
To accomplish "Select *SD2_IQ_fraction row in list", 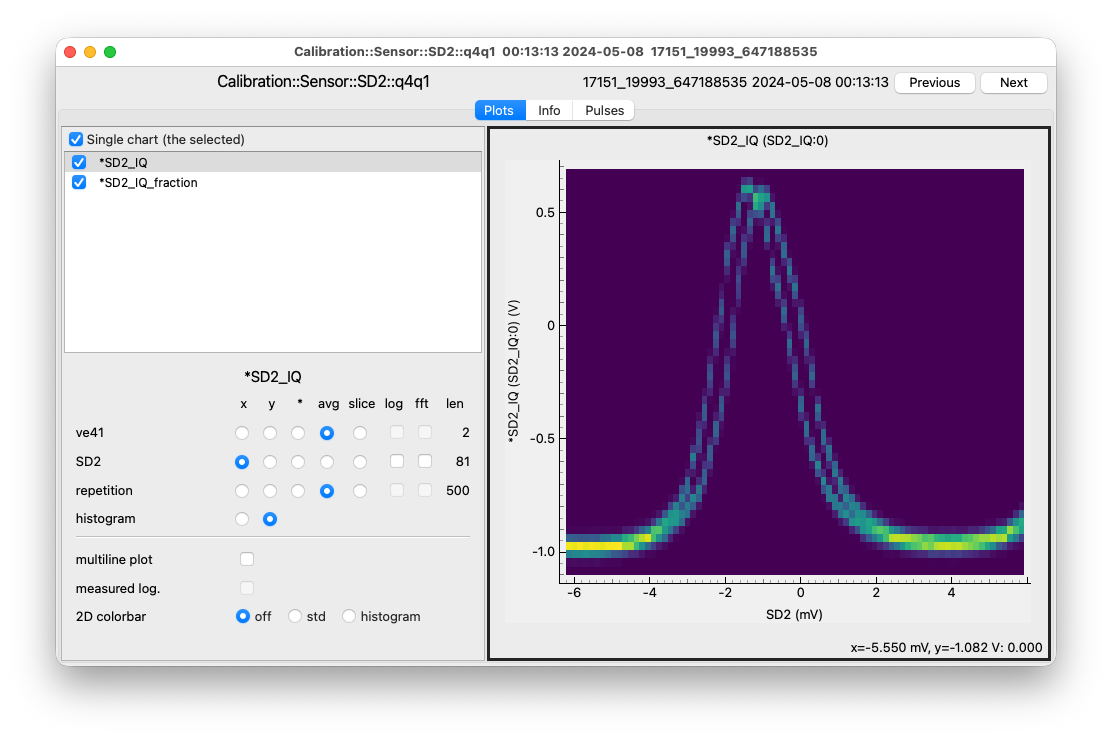I will click(273, 182).
